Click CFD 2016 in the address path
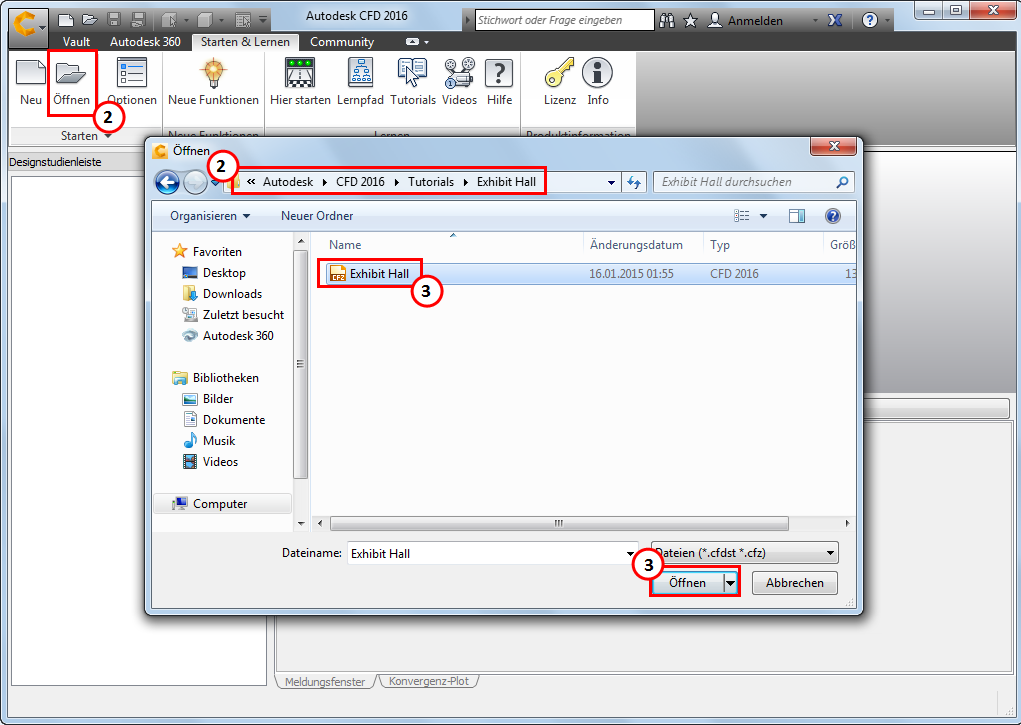Screen dimensions: 1021x725 pos(360,182)
